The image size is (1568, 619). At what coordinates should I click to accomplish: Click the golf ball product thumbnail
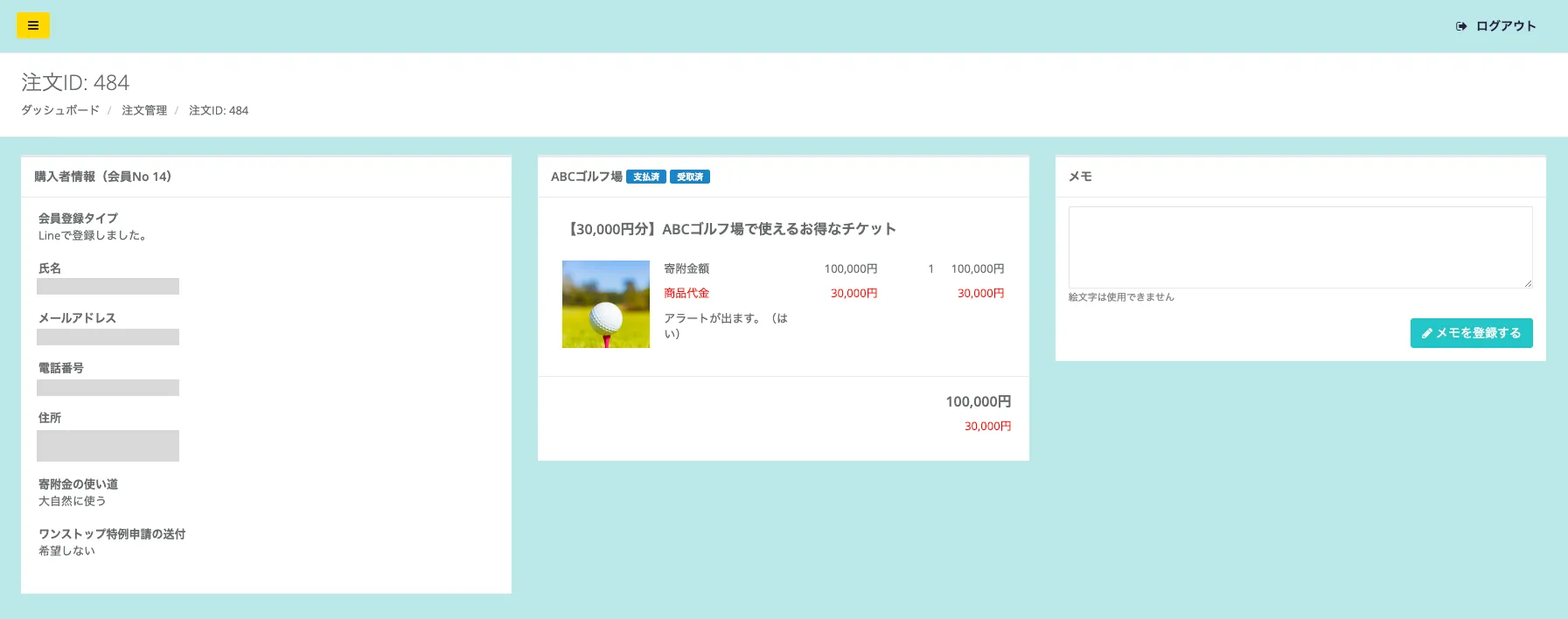click(x=606, y=304)
